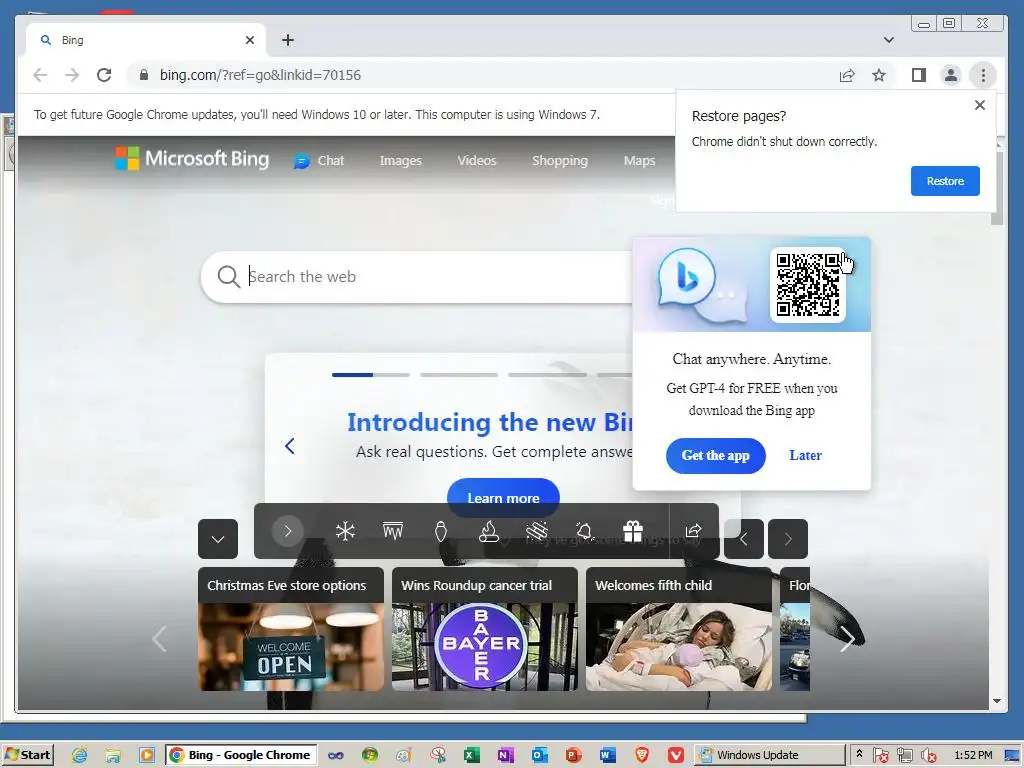Click the tinsel garland effect icon
The height and width of the screenshot is (768, 1024).
537,531
